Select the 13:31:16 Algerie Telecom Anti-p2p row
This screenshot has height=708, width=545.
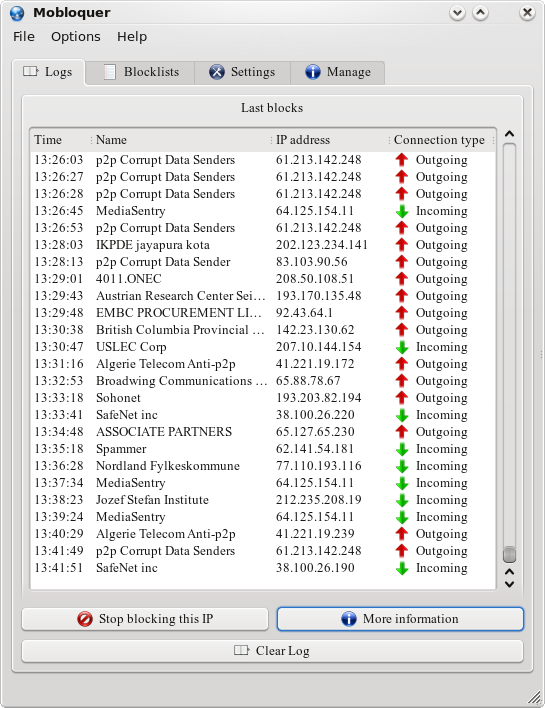point(263,364)
